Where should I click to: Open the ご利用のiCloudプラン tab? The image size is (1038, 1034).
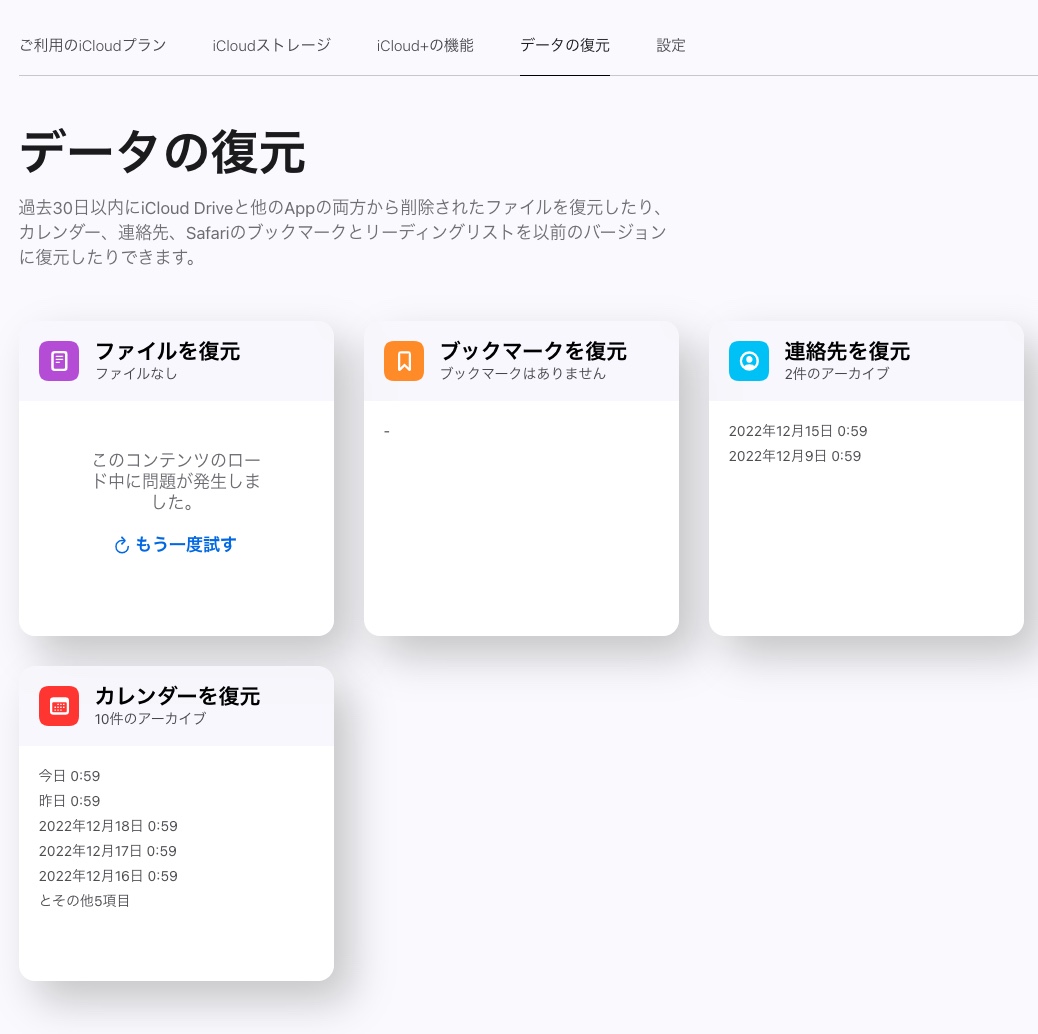tap(93, 46)
